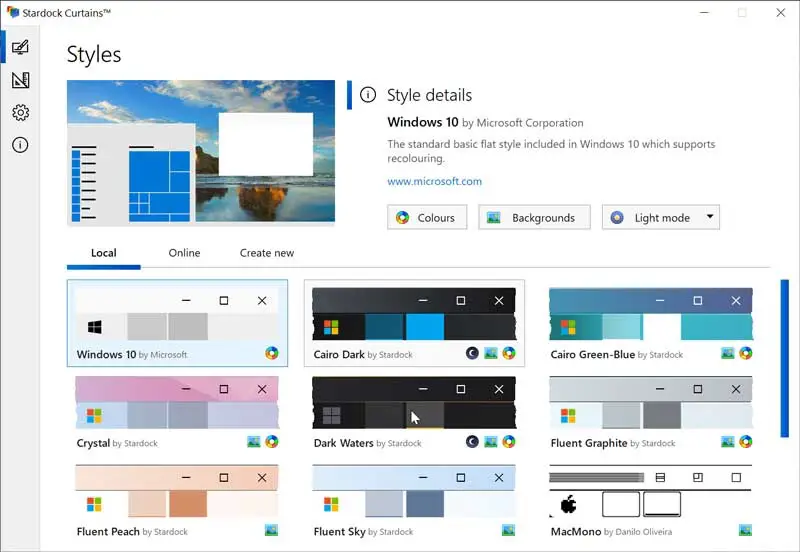This screenshot has width=800, height=552.
Task: Click the Colours button
Action: tap(427, 217)
